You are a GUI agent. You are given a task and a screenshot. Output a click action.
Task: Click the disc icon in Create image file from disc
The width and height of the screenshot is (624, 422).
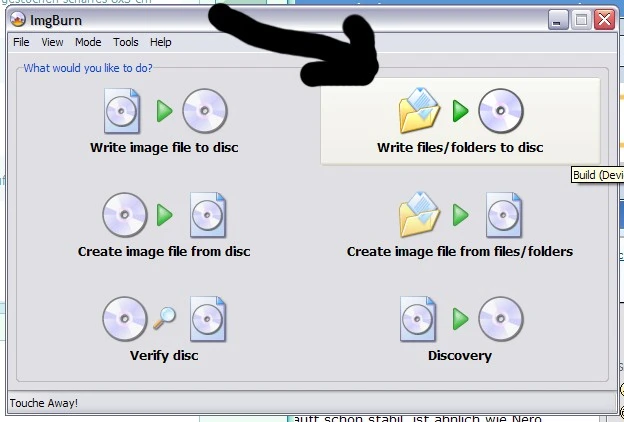click(125, 215)
